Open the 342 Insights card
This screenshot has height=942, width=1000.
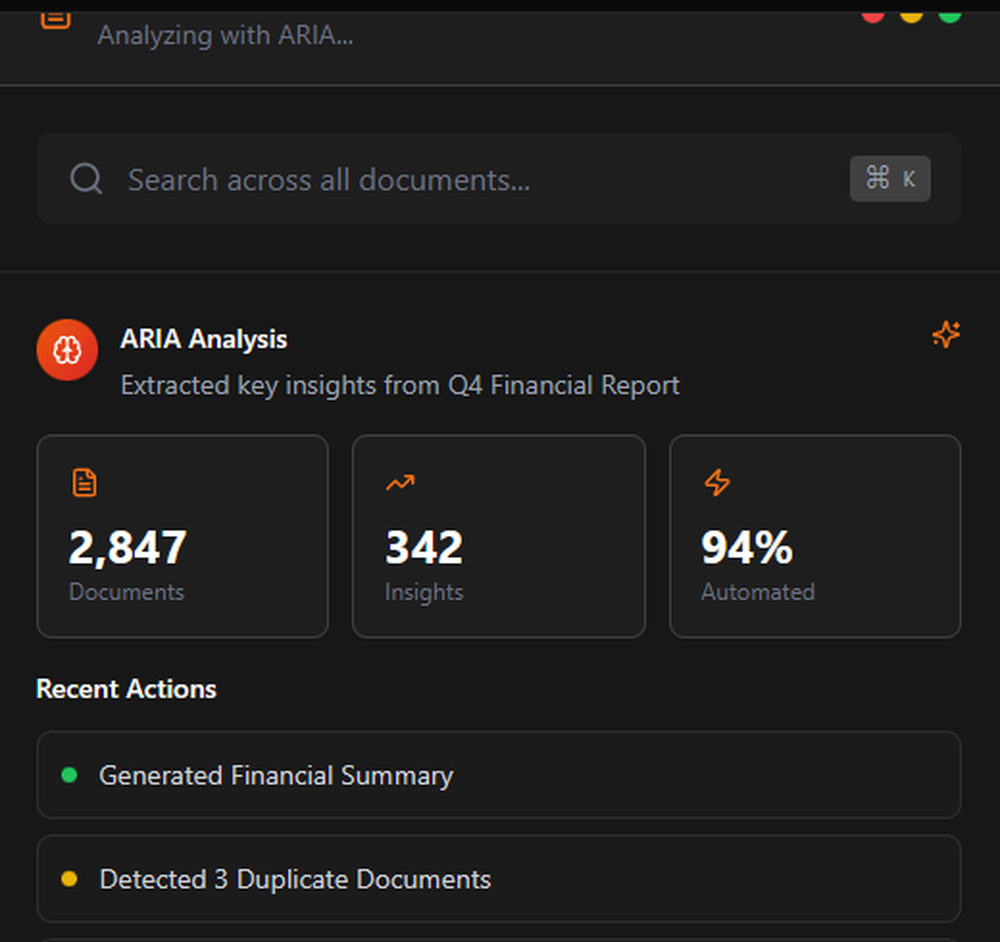[499, 536]
